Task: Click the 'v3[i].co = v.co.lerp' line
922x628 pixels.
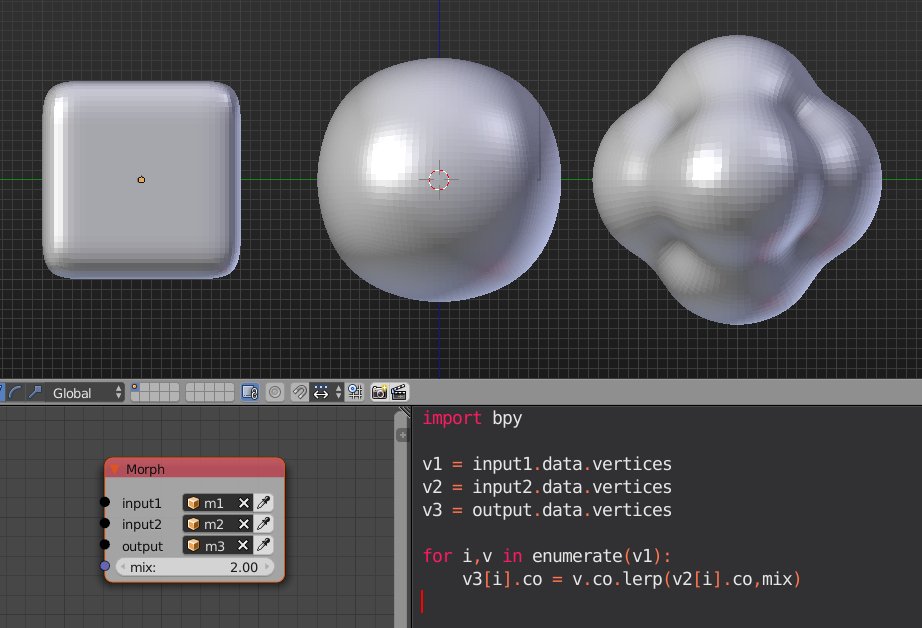Action: (631, 579)
